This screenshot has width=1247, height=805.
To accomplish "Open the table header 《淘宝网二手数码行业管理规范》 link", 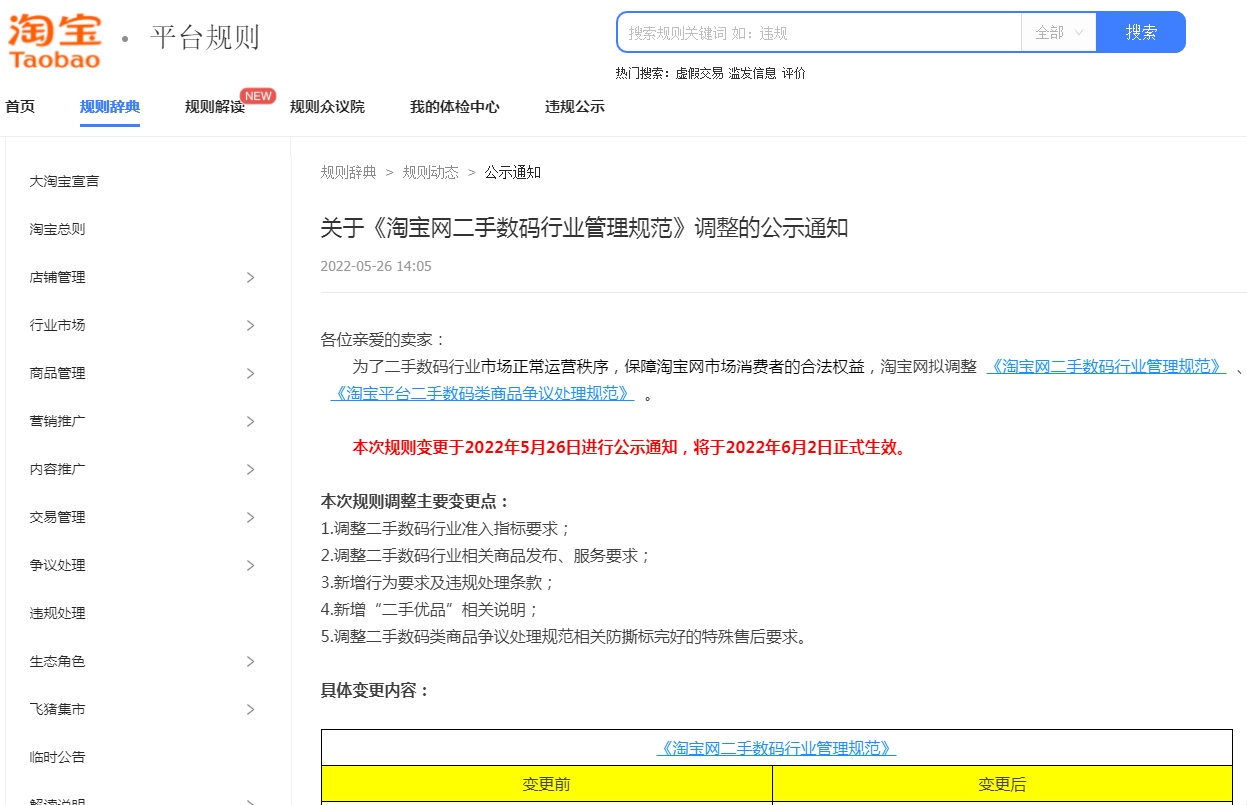I will 776,748.
